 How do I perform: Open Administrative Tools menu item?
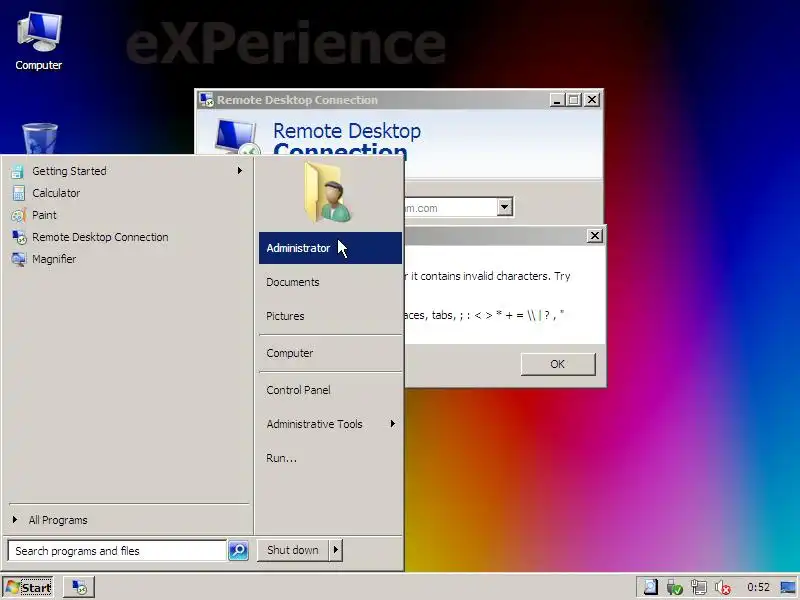pyautogui.click(x=330, y=424)
